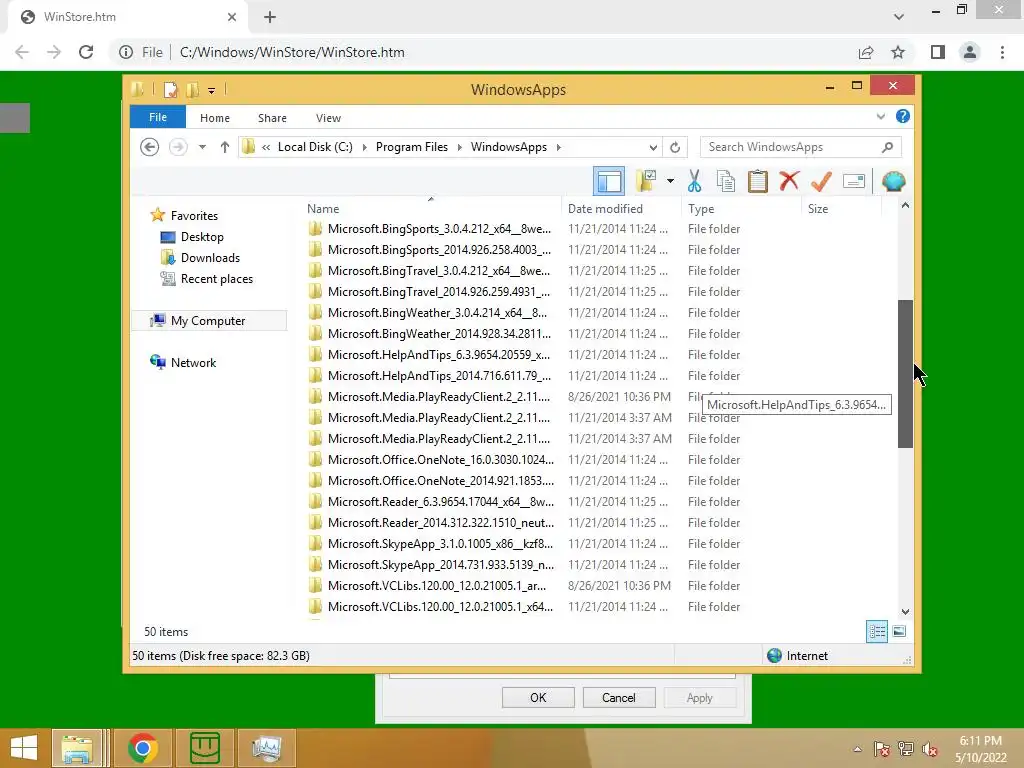Open Google Chrome from the taskbar

pos(143,748)
